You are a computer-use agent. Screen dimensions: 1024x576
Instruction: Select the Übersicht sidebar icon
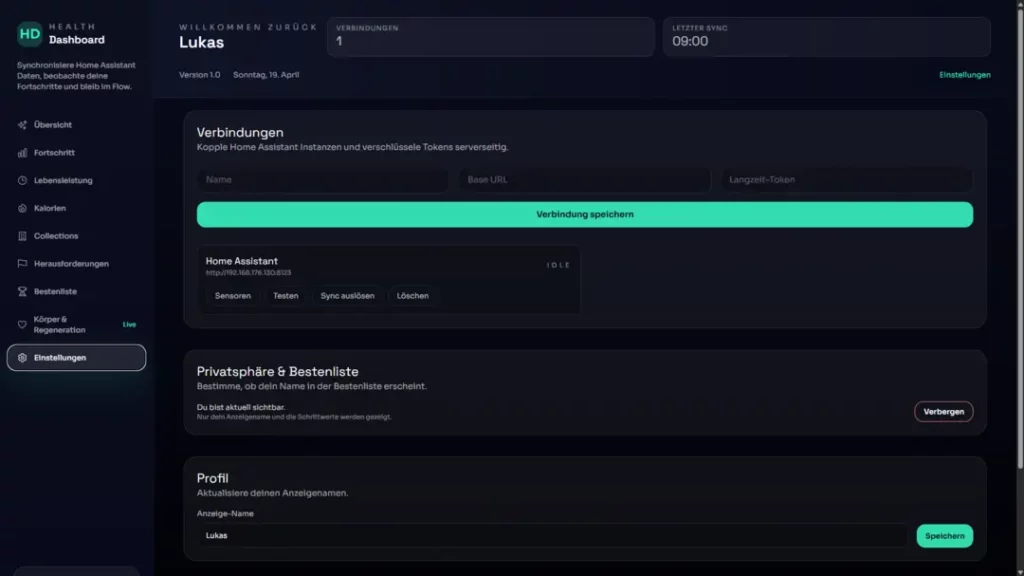(20, 124)
